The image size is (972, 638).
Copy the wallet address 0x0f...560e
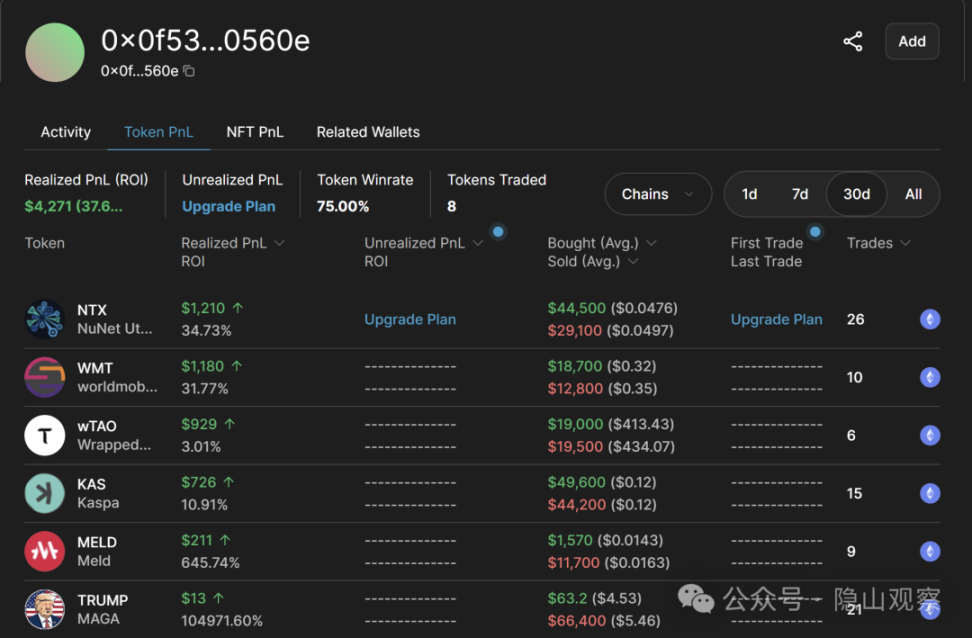point(189,71)
